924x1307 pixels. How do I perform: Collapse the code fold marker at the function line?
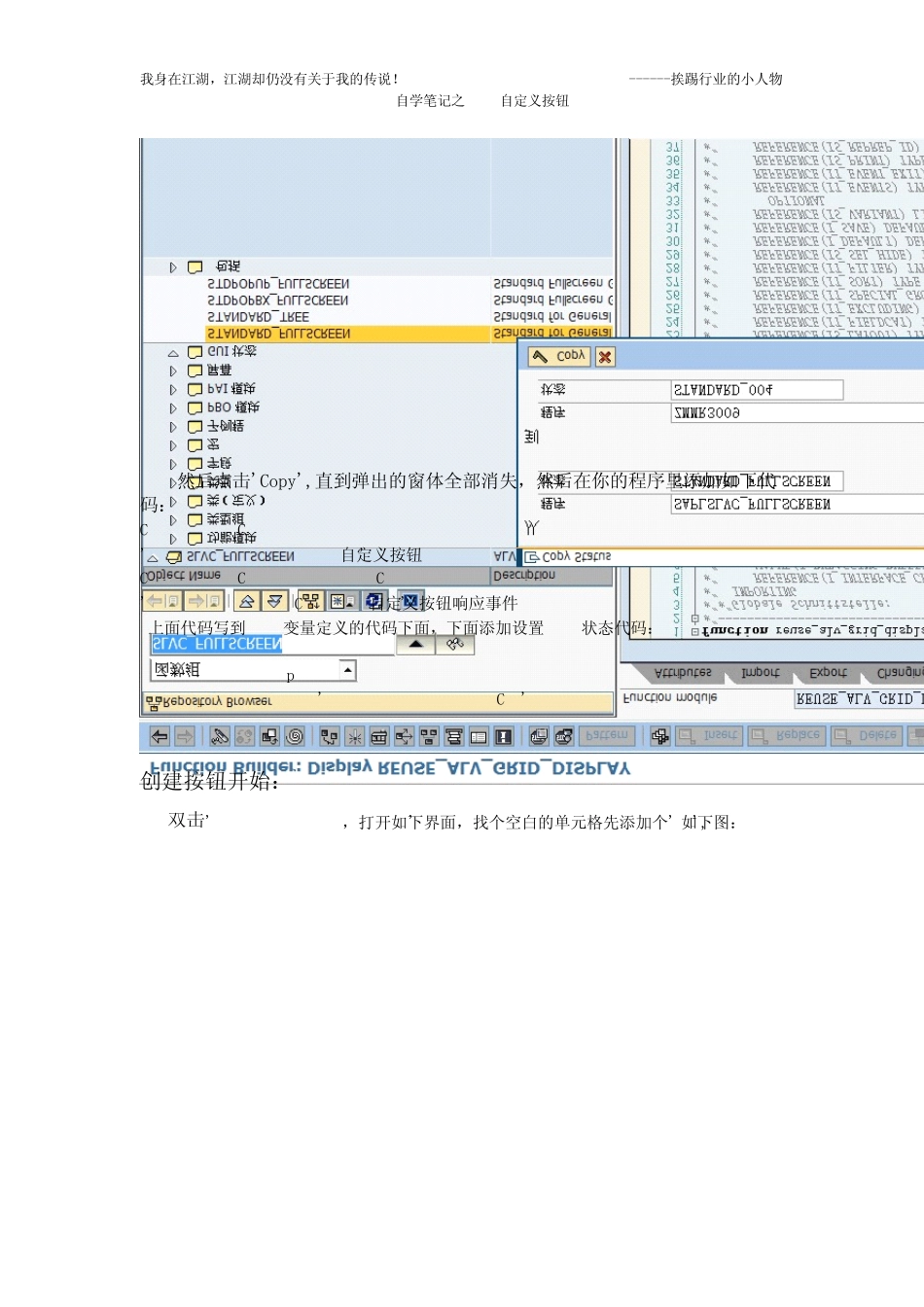694,631
